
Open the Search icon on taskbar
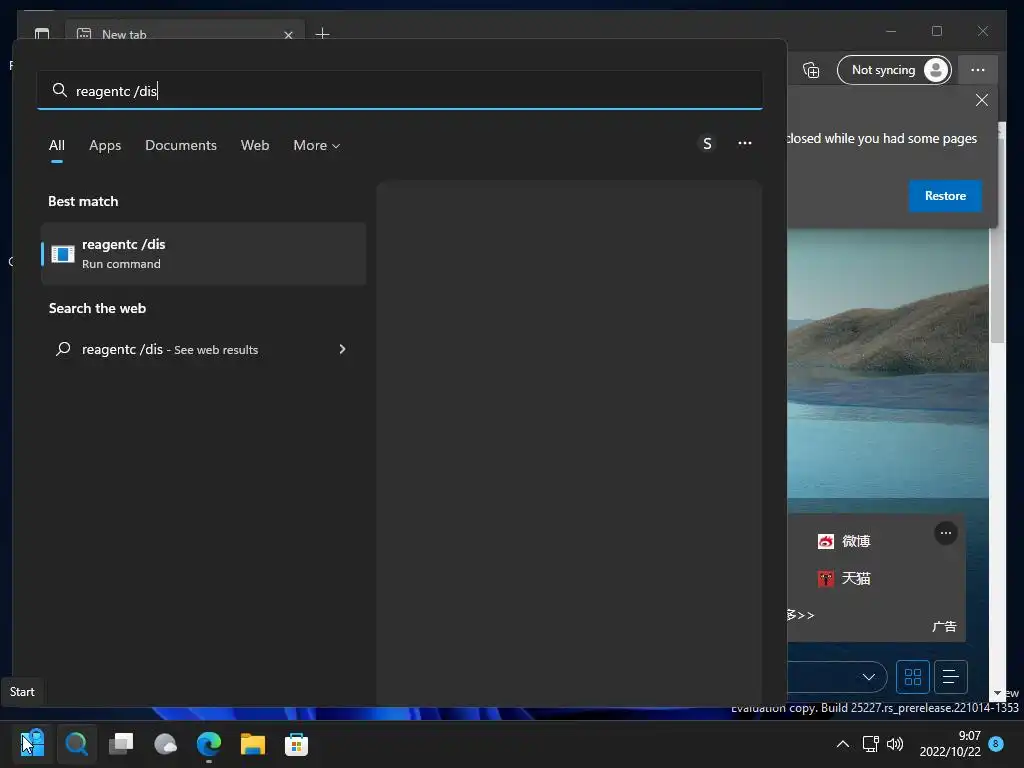click(76, 744)
